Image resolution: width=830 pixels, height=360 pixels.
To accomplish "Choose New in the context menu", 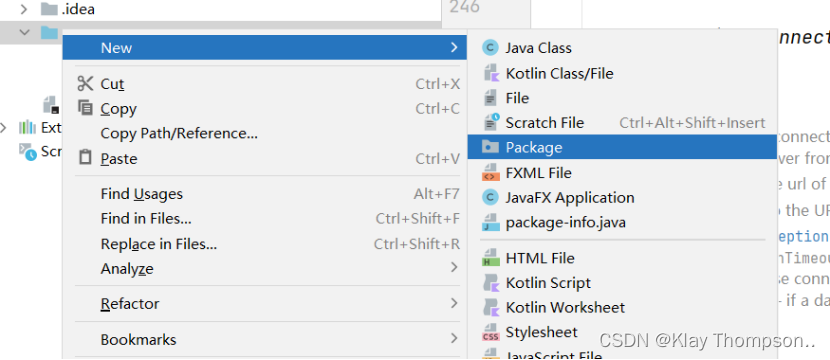I will [x=265, y=48].
